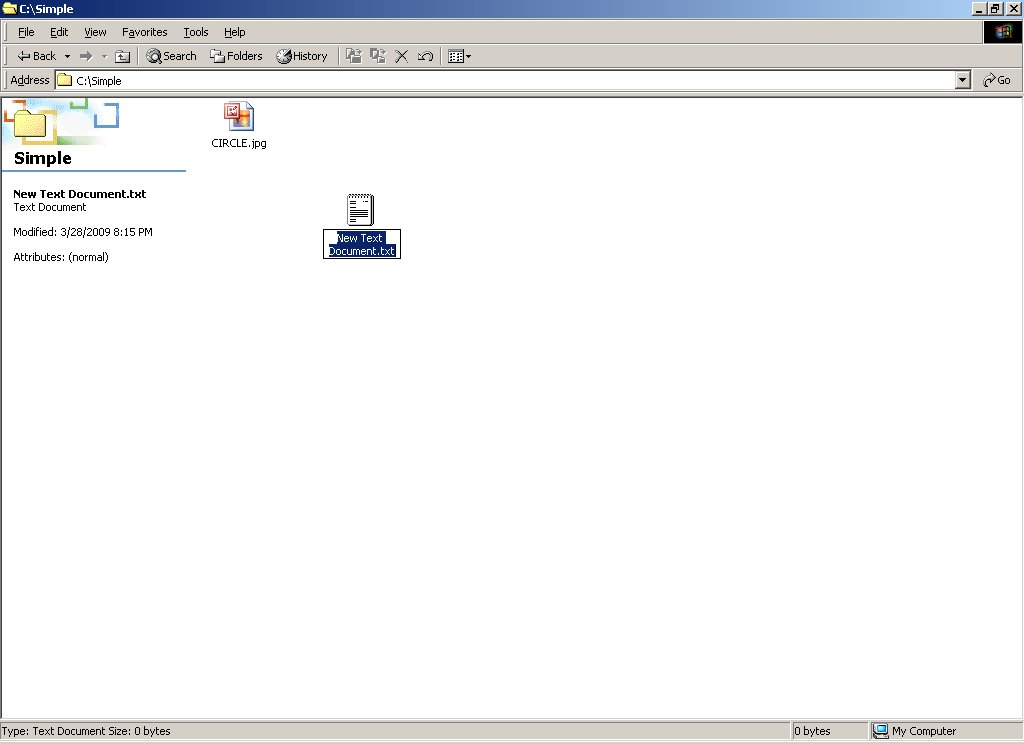This screenshot has height=744, width=1024.
Task: Go up one folder level
Action: 123,56
